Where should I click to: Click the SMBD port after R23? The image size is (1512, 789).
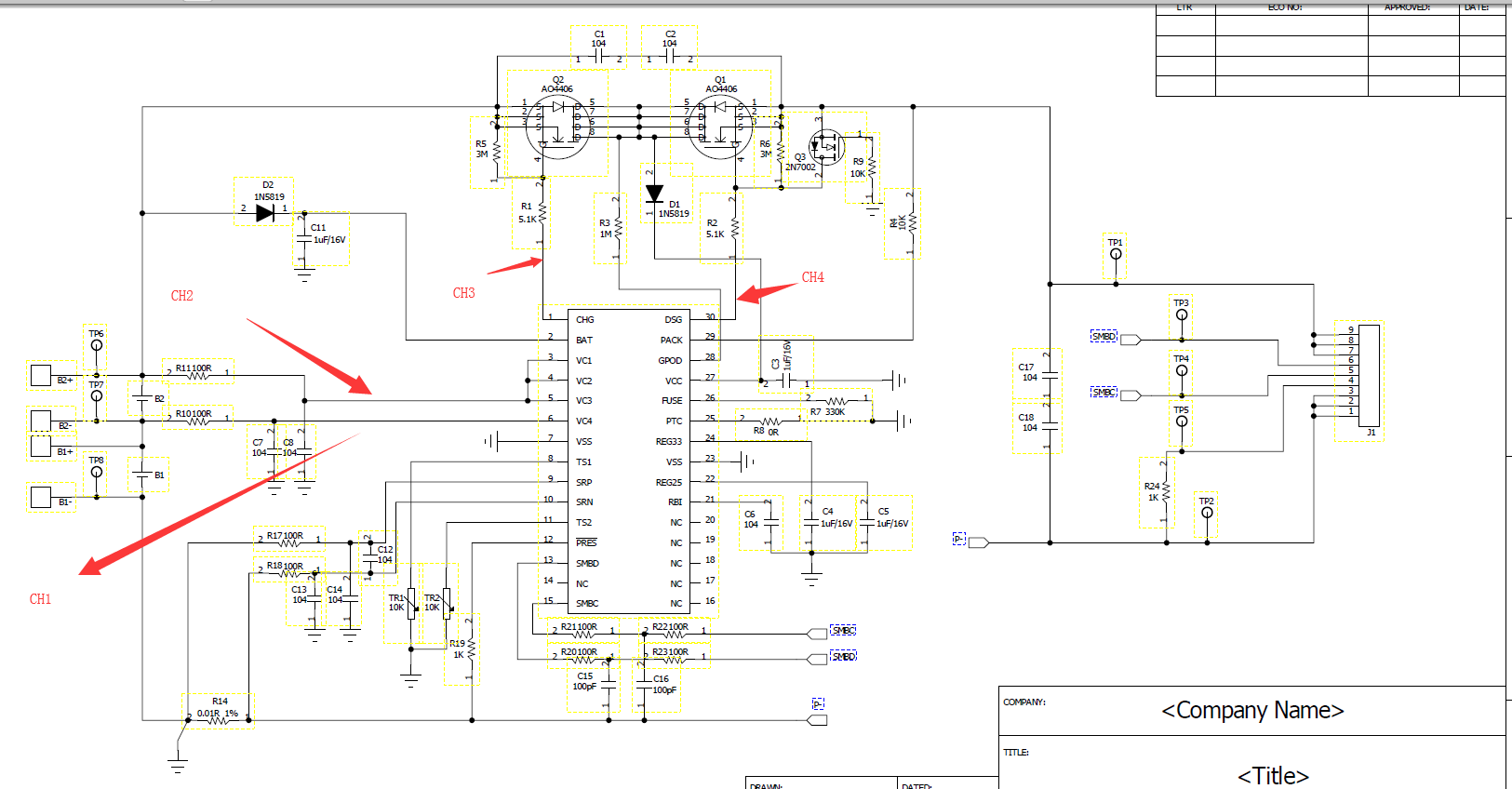point(818,659)
